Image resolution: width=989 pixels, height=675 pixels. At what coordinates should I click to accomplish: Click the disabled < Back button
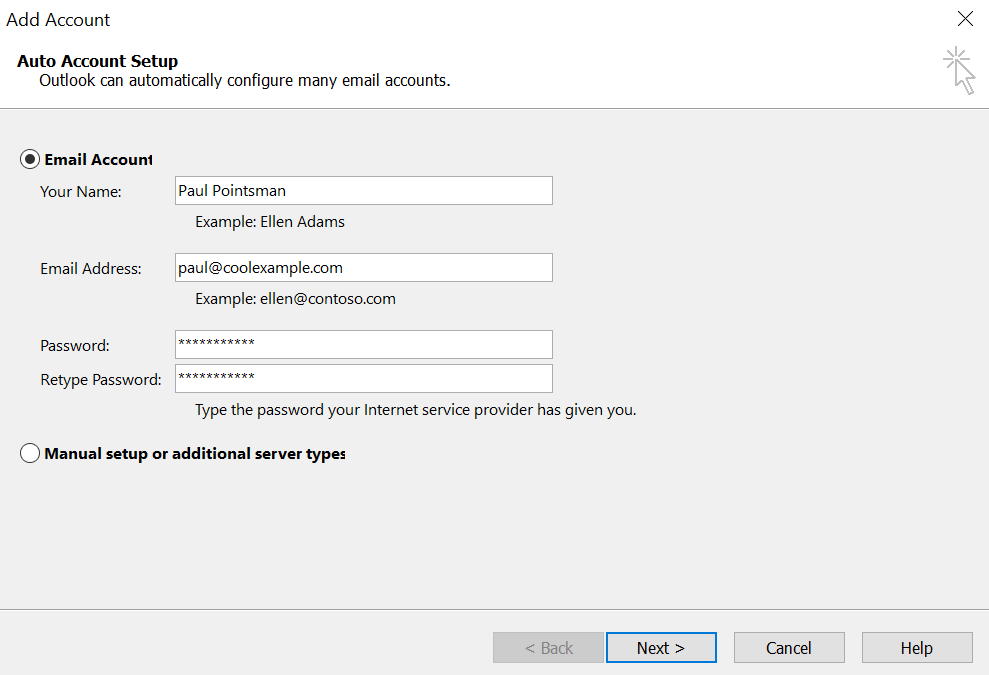pos(548,648)
